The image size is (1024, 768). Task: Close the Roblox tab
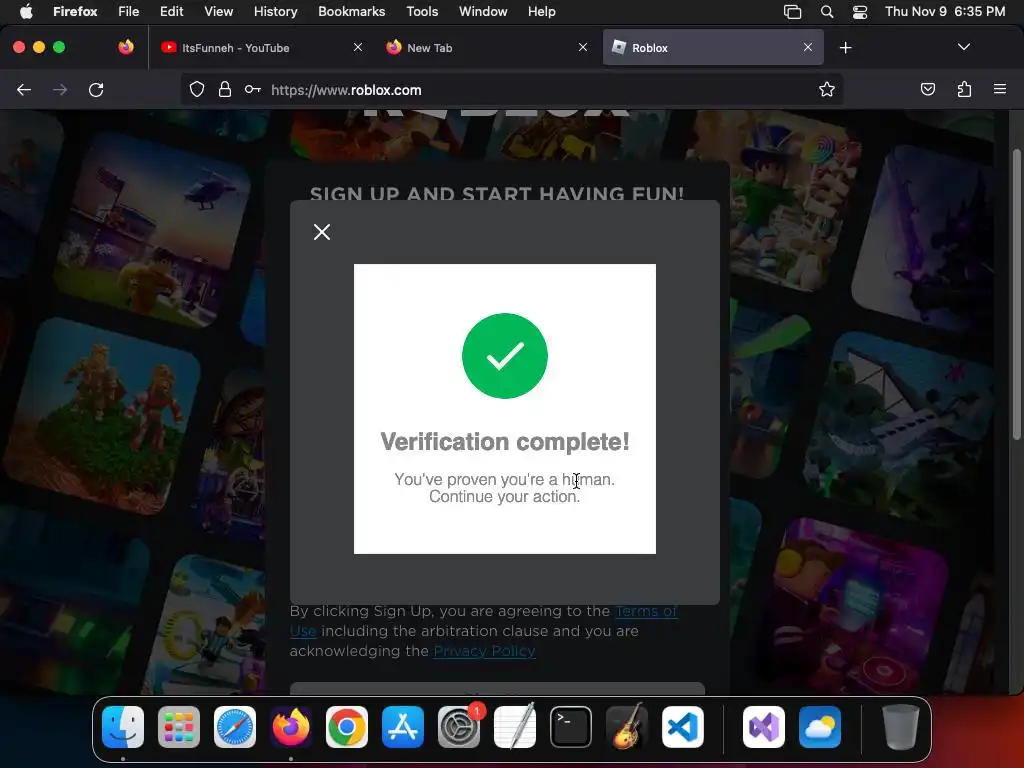[x=808, y=48]
